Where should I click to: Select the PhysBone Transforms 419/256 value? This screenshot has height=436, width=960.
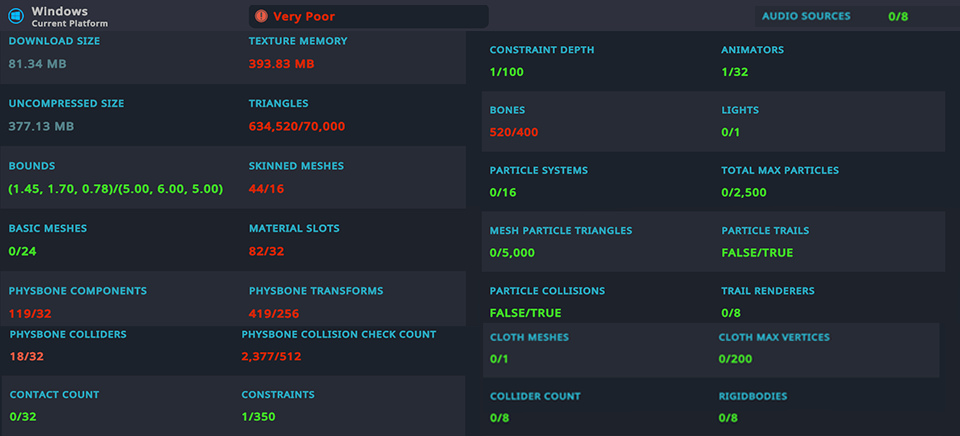275,314
